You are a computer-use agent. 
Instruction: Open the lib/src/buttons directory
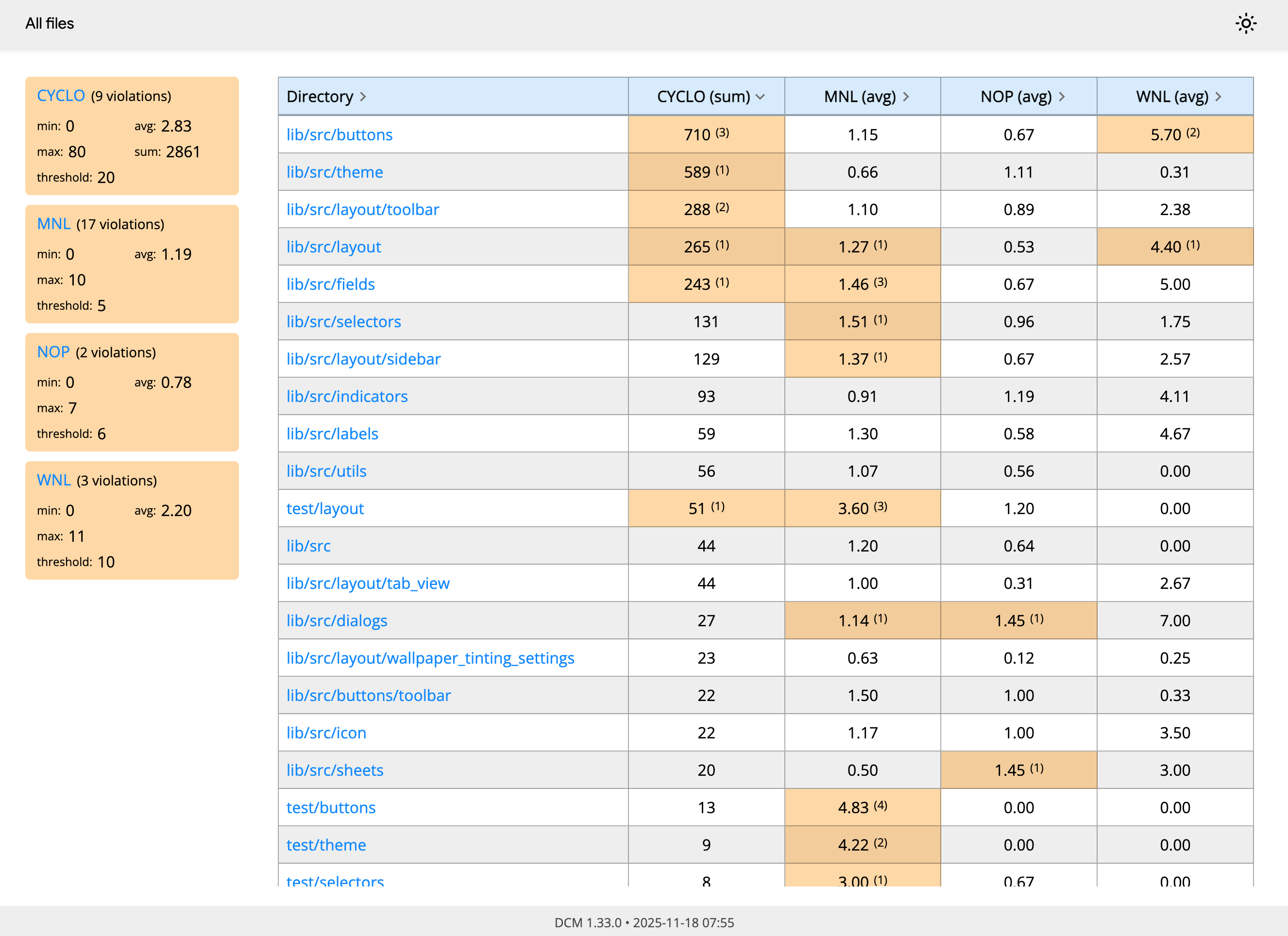click(x=339, y=134)
